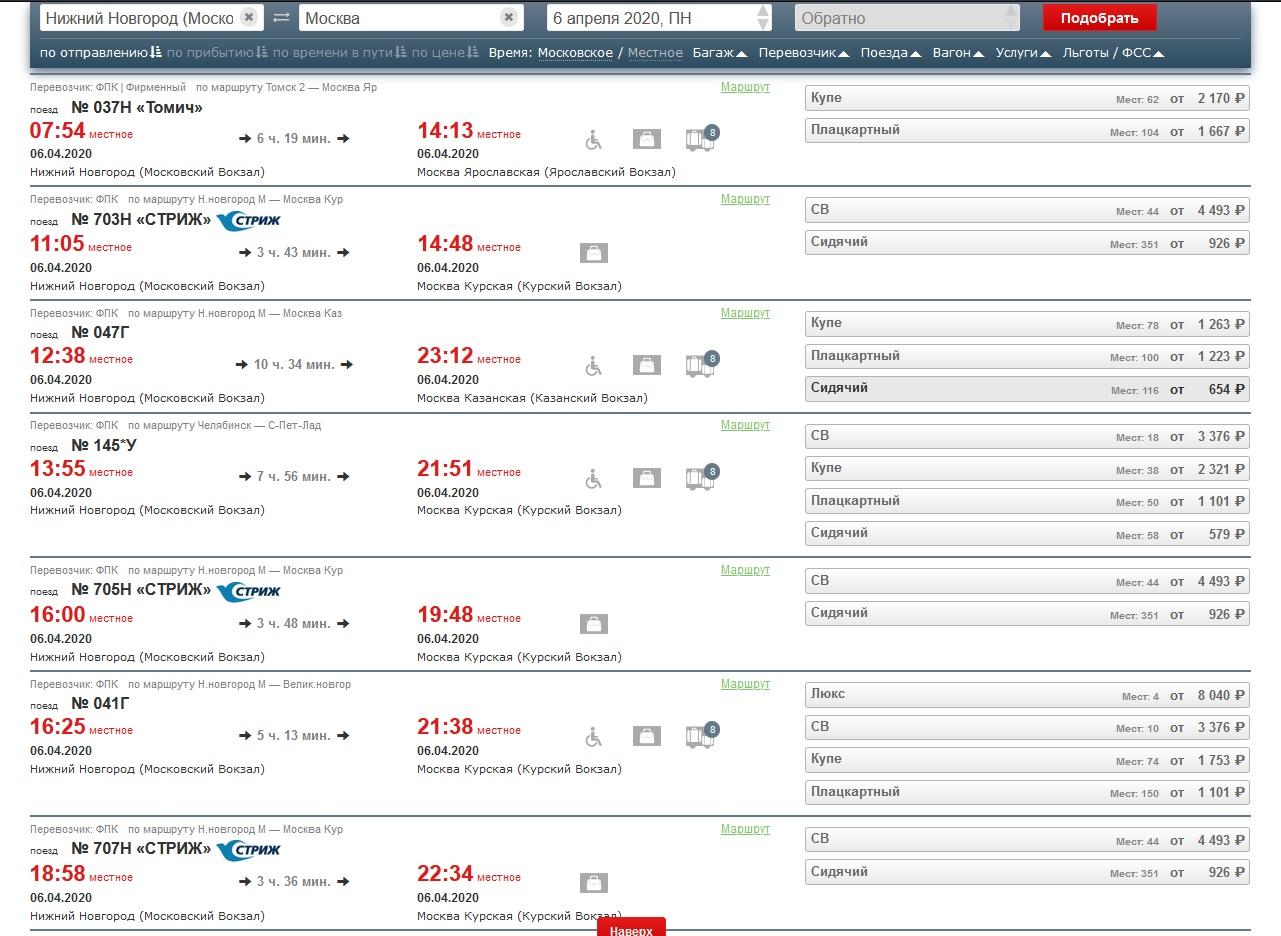Open the Перевозчик filter dropdown
Screen dimensions: 1281x936
(804, 53)
